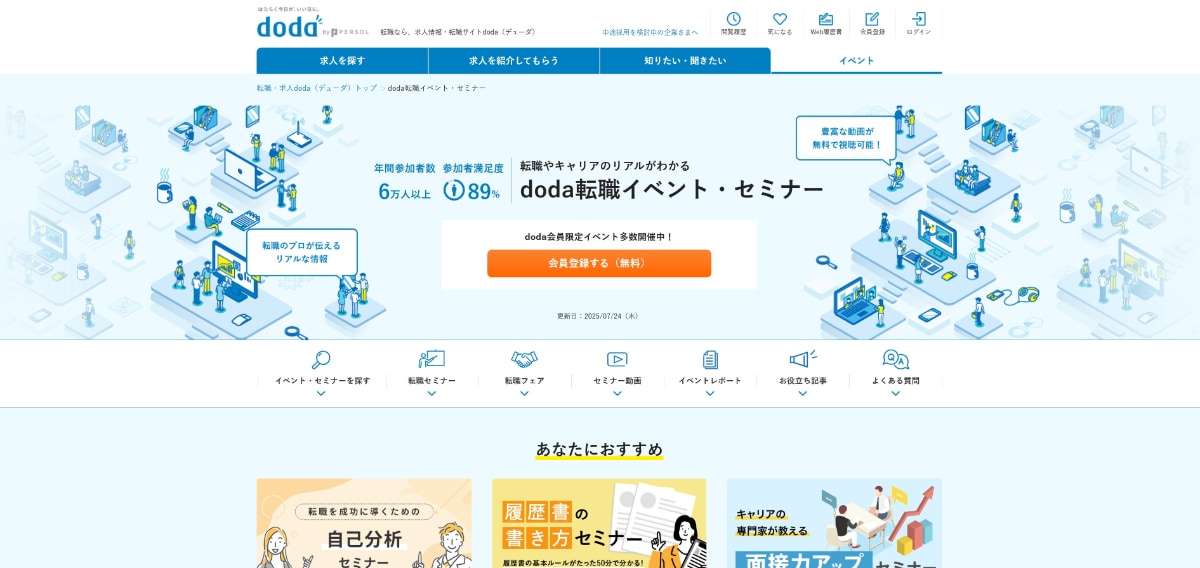1200x568 pixels.
Task: Click the あなたにおすすめ heading
Action: click(599, 449)
